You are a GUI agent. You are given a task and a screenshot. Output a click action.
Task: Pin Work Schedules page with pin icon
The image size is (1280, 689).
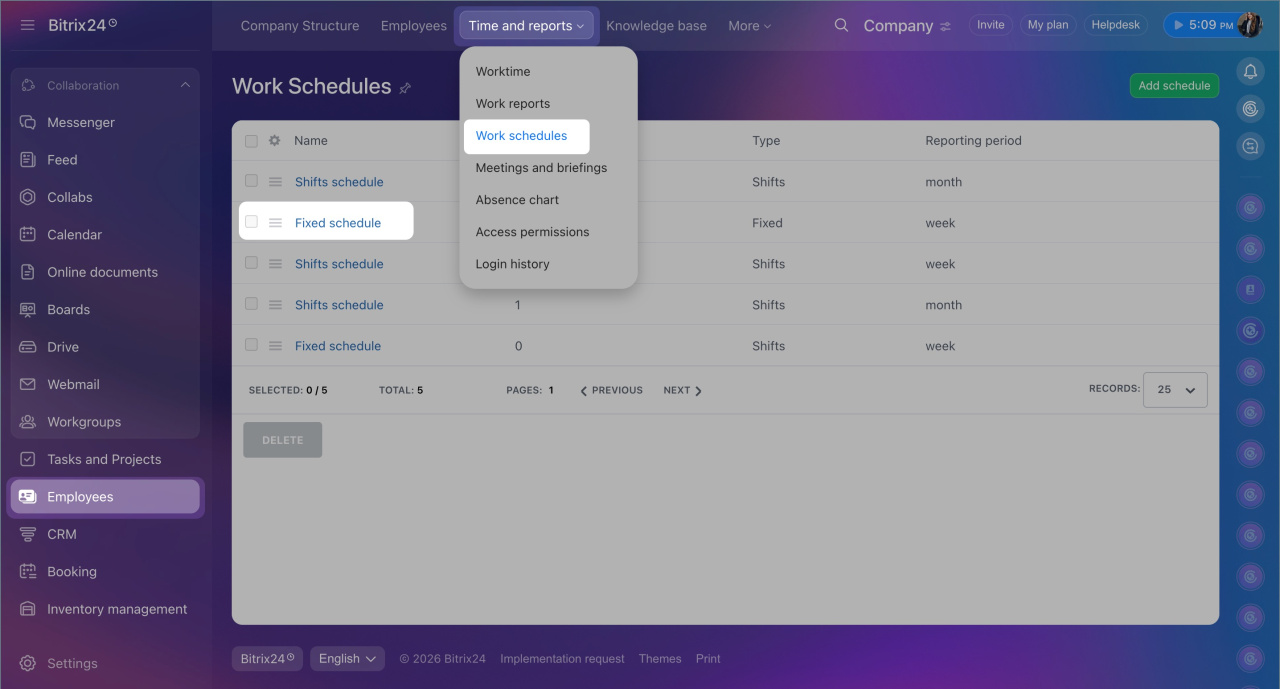point(405,88)
